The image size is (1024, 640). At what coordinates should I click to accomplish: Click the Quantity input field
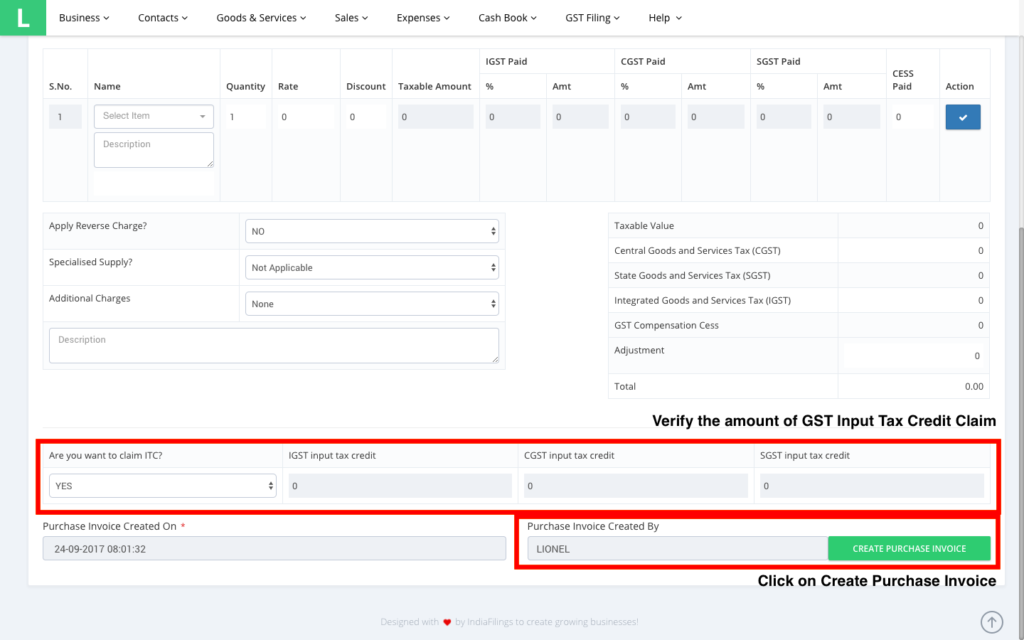pos(245,117)
